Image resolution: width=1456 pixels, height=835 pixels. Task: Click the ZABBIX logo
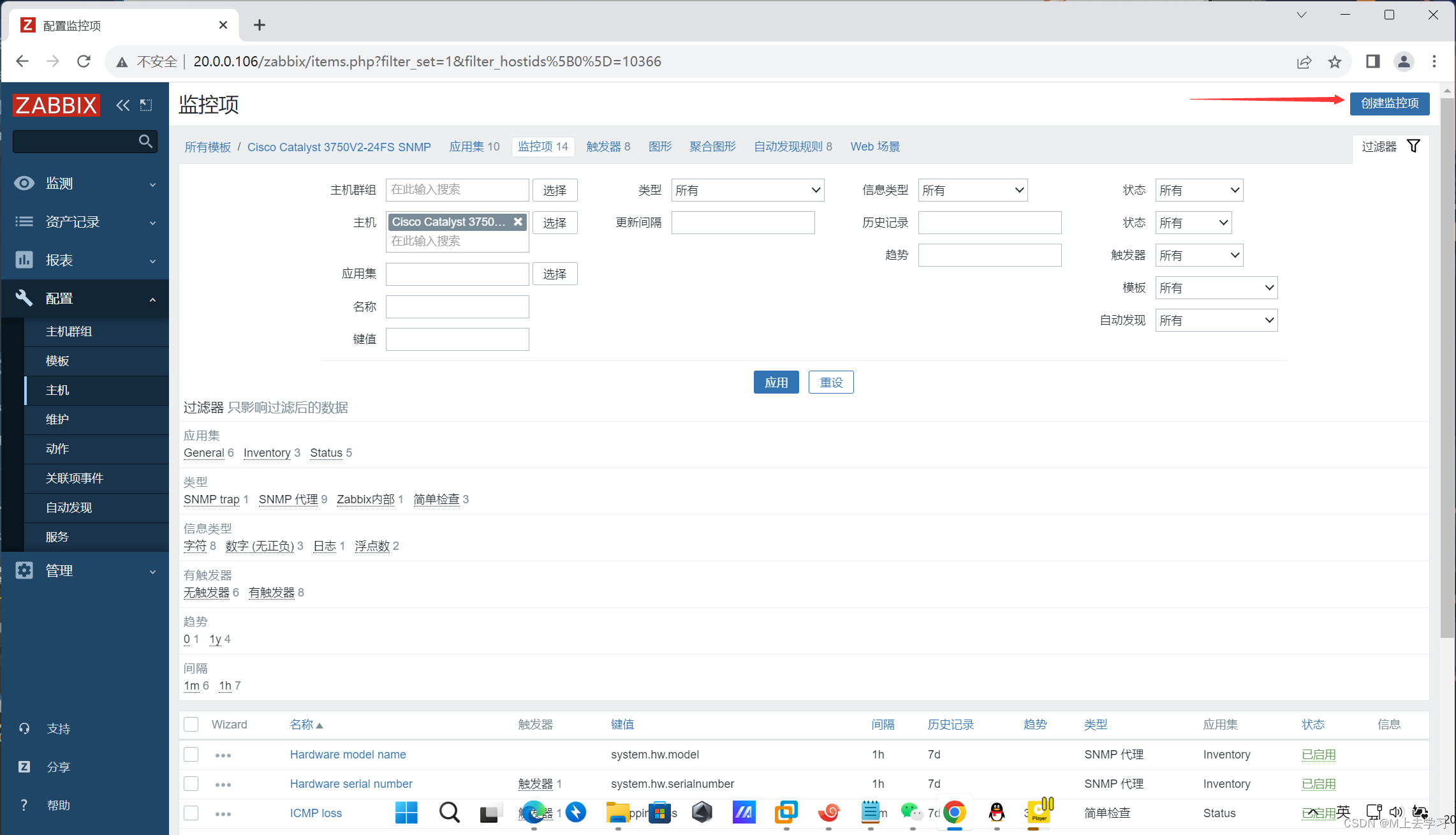pos(56,105)
